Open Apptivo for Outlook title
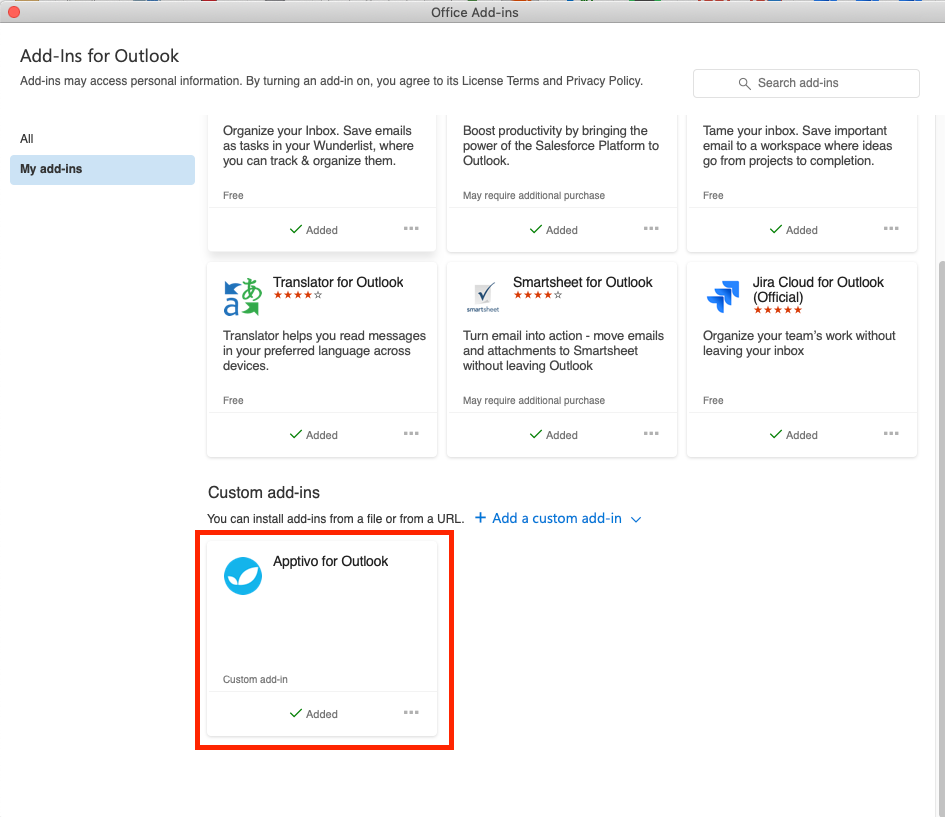The height and width of the screenshot is (817, 945). [330, 561]
